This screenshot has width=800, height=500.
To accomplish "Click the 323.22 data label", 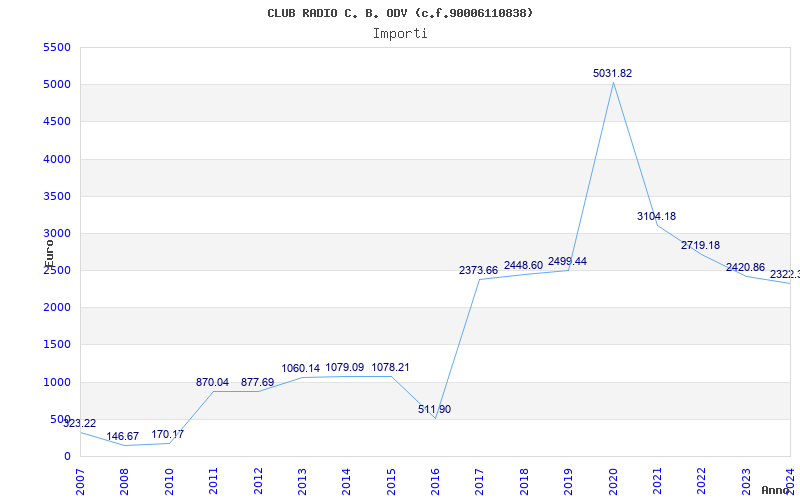I will [x=80, y=423].
